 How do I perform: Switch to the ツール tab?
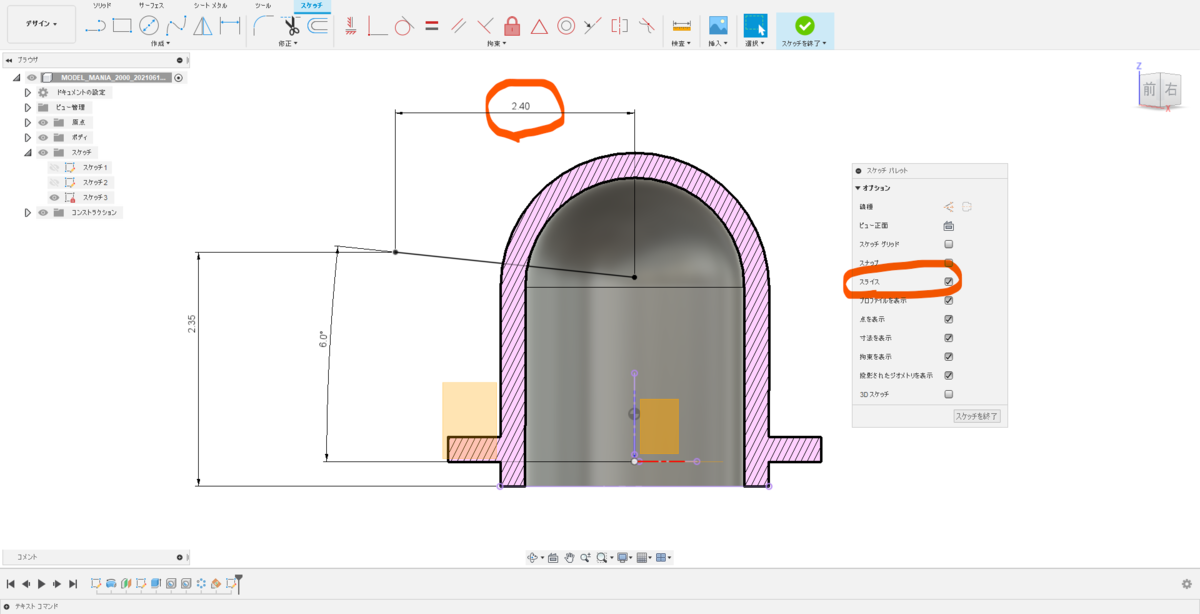click(263, 6)
